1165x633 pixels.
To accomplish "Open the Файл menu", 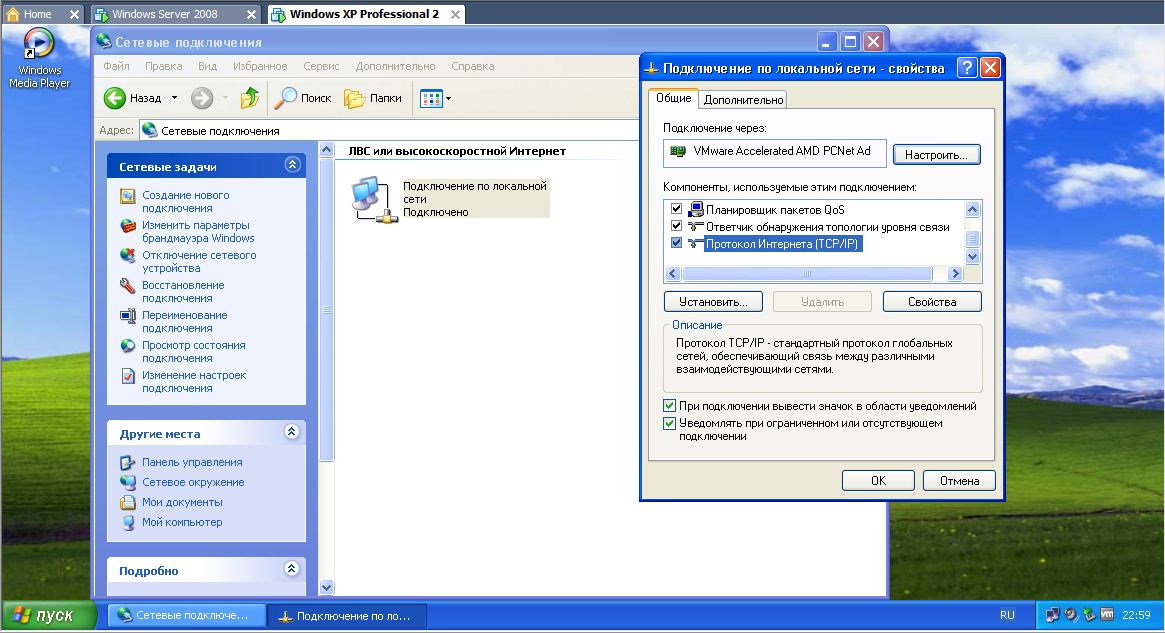I will pyautogui.click(x=116, y=66).
